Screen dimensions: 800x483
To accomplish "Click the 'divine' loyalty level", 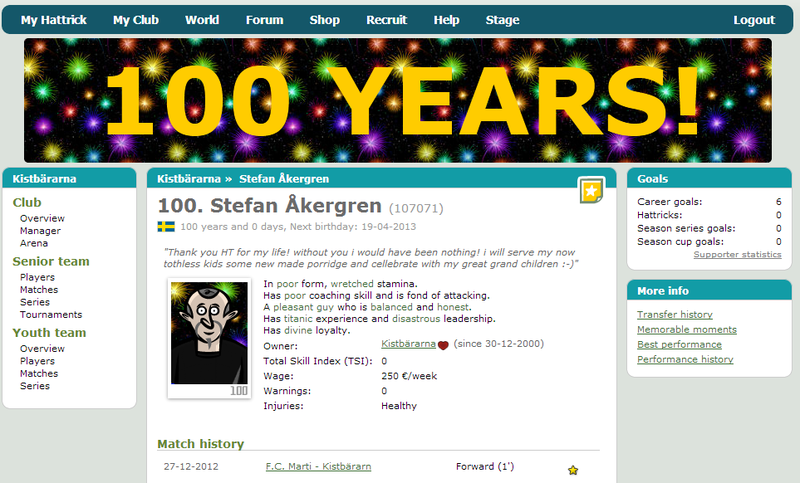I will (298, 331).
